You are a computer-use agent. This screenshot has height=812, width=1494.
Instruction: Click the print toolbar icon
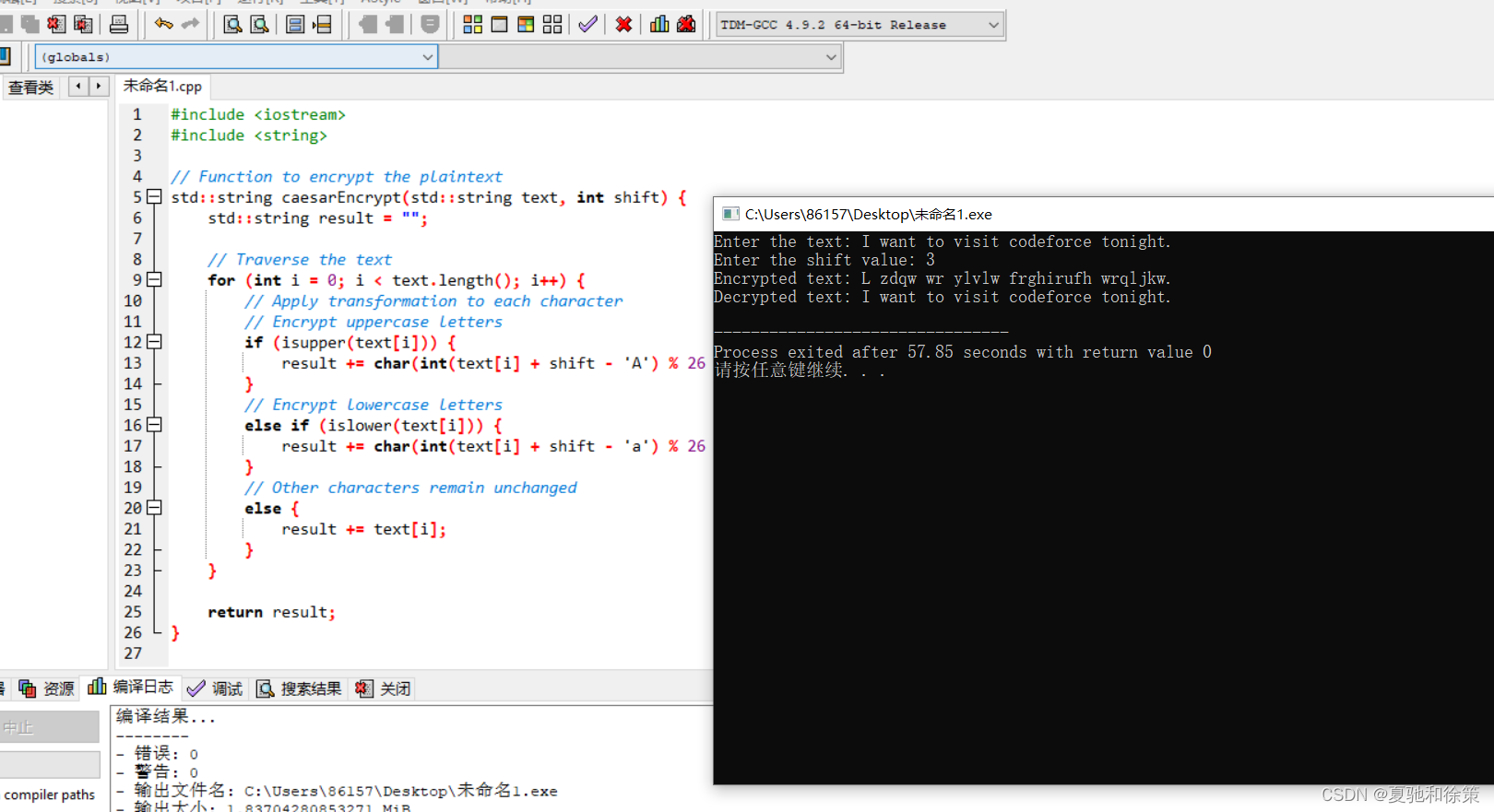tap(119, 24)
